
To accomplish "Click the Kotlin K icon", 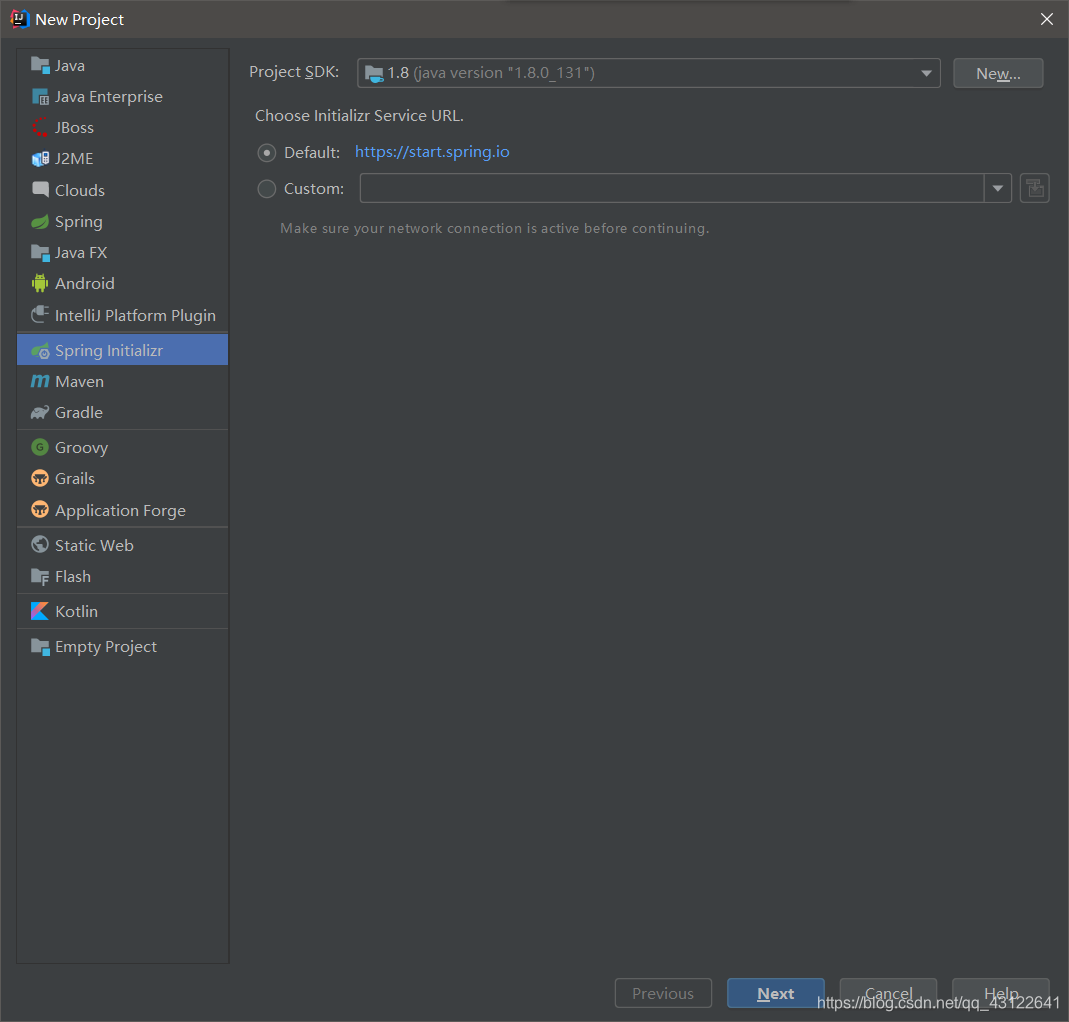I will point(40,612).
